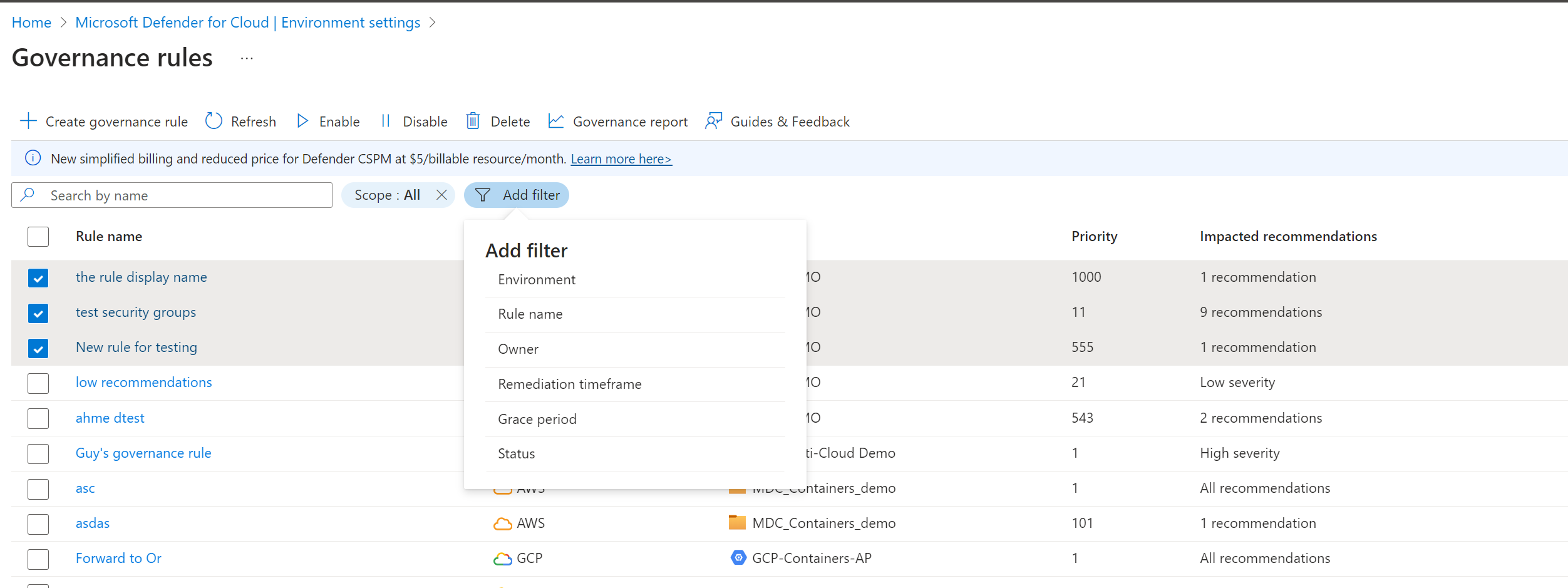
Task: Click the Guides & Feedback button label
Action: (x=790, y=121)
